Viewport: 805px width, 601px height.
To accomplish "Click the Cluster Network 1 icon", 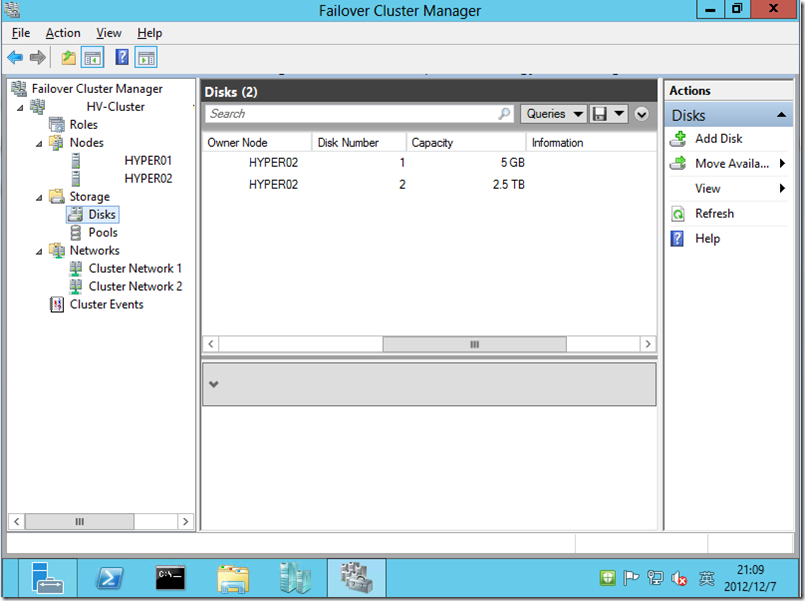I will pos(75,268).
